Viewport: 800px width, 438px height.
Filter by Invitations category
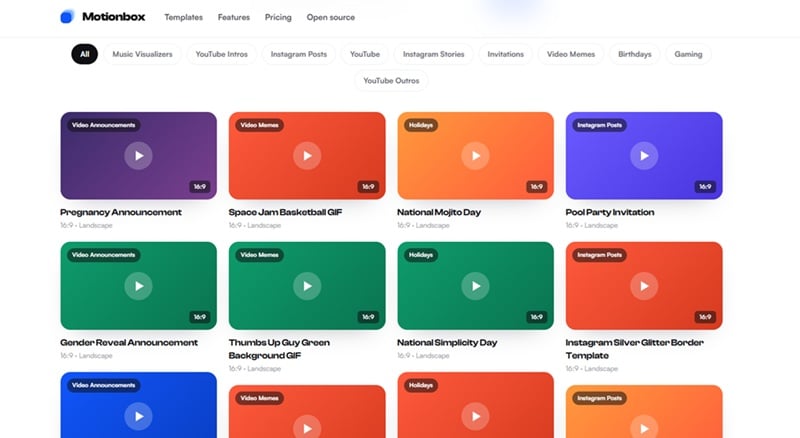pyautogui.click(x=506, y=54)
